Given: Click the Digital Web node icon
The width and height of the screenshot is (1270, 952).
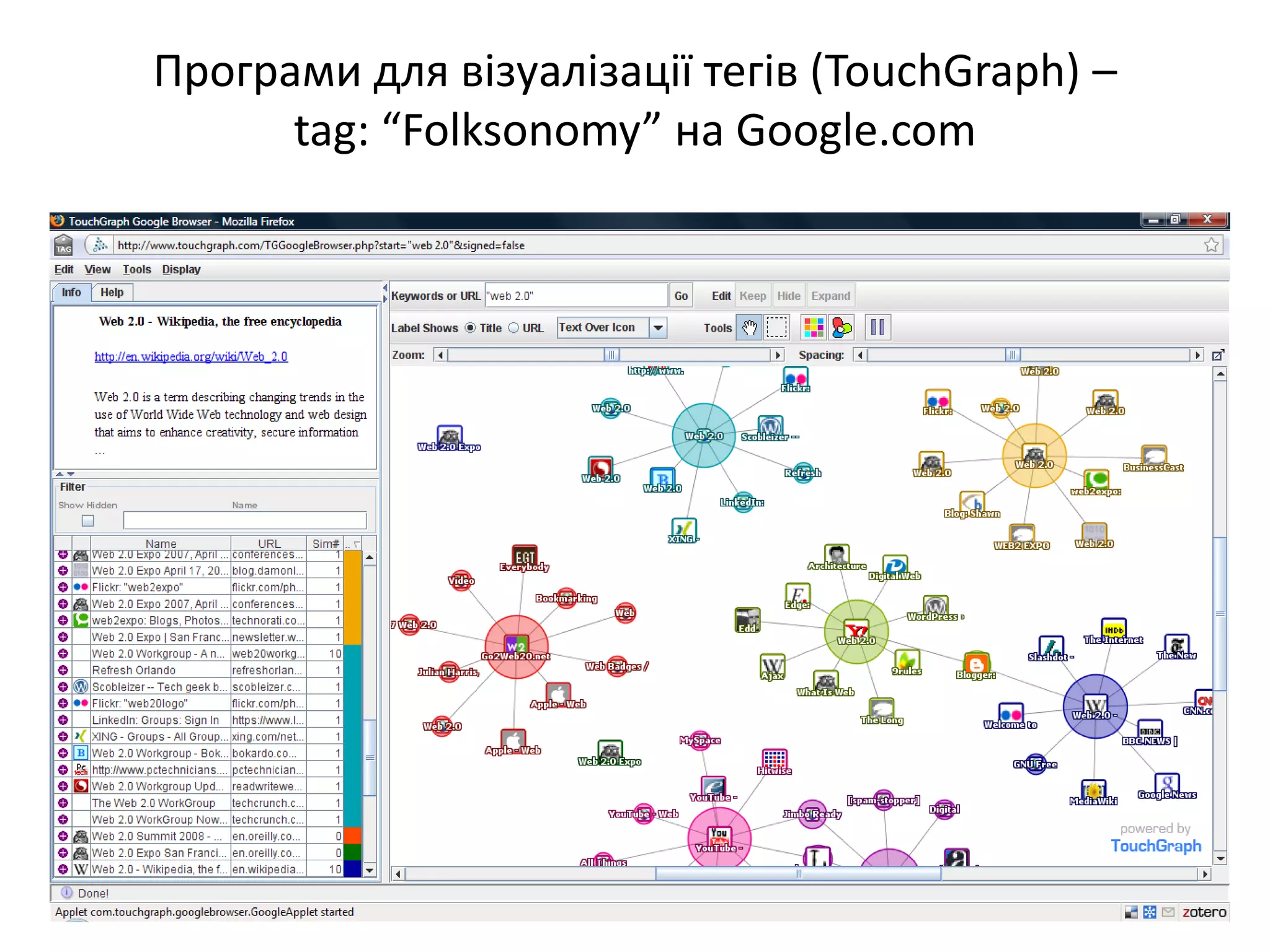Looking at the screenshot, I should pyautogui.click(x=895, y=565).
